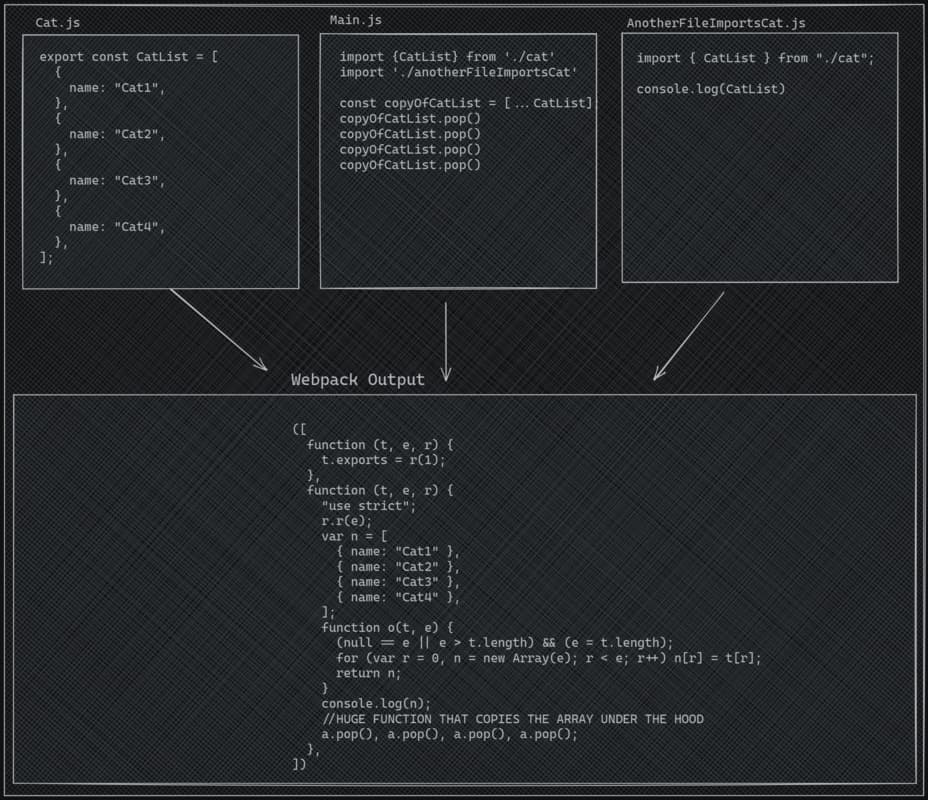This screenshot has width=928, height=800.
Task: Click the vertical arrow below the Main.js box
Action: (445, 342)
